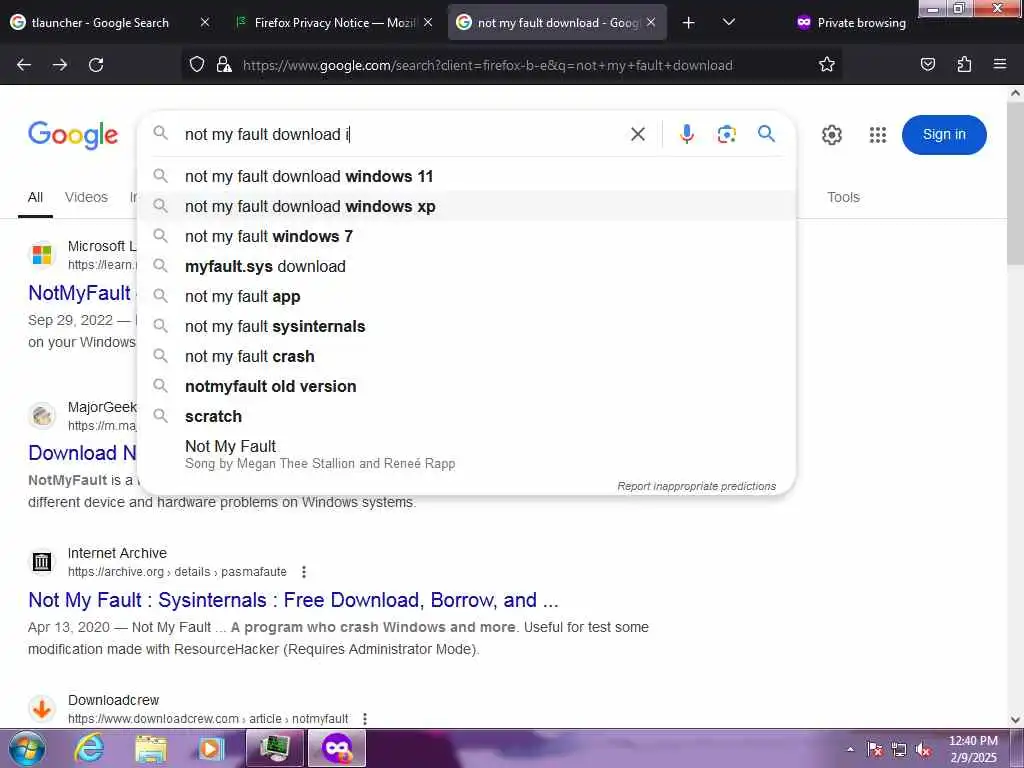Choose suggestion 'not my fault sysinternals'

467,327
